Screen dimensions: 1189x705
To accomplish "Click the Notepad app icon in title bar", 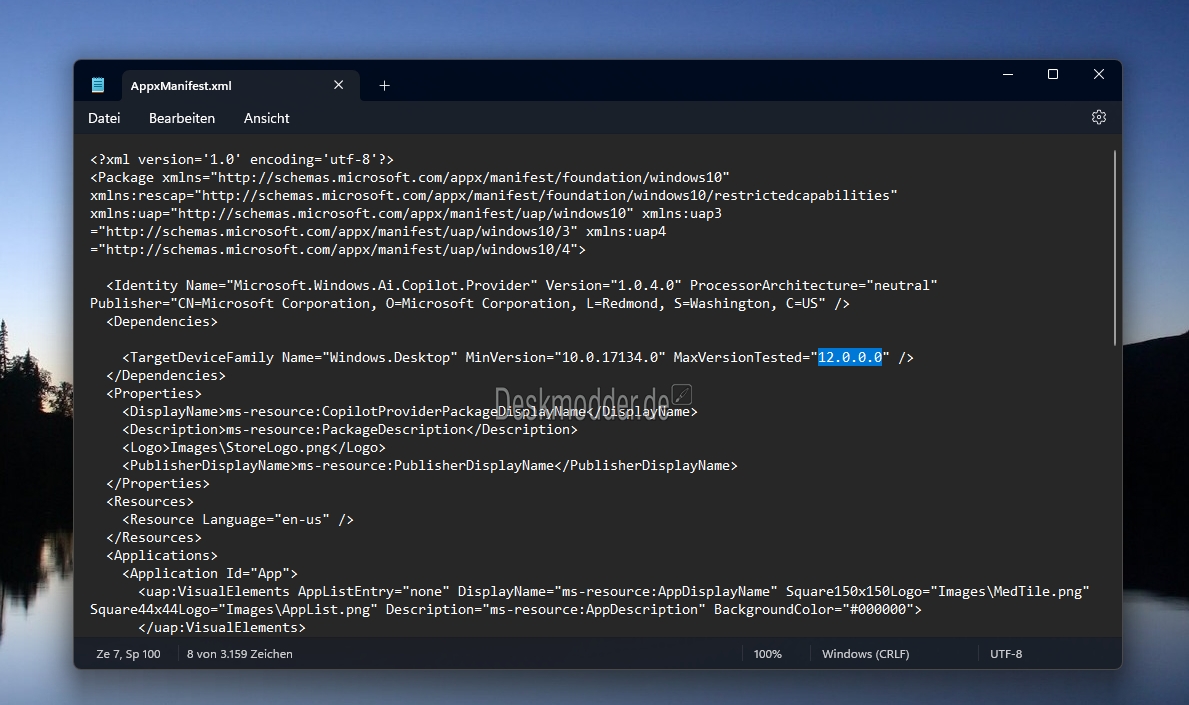I will coord(98,85).
